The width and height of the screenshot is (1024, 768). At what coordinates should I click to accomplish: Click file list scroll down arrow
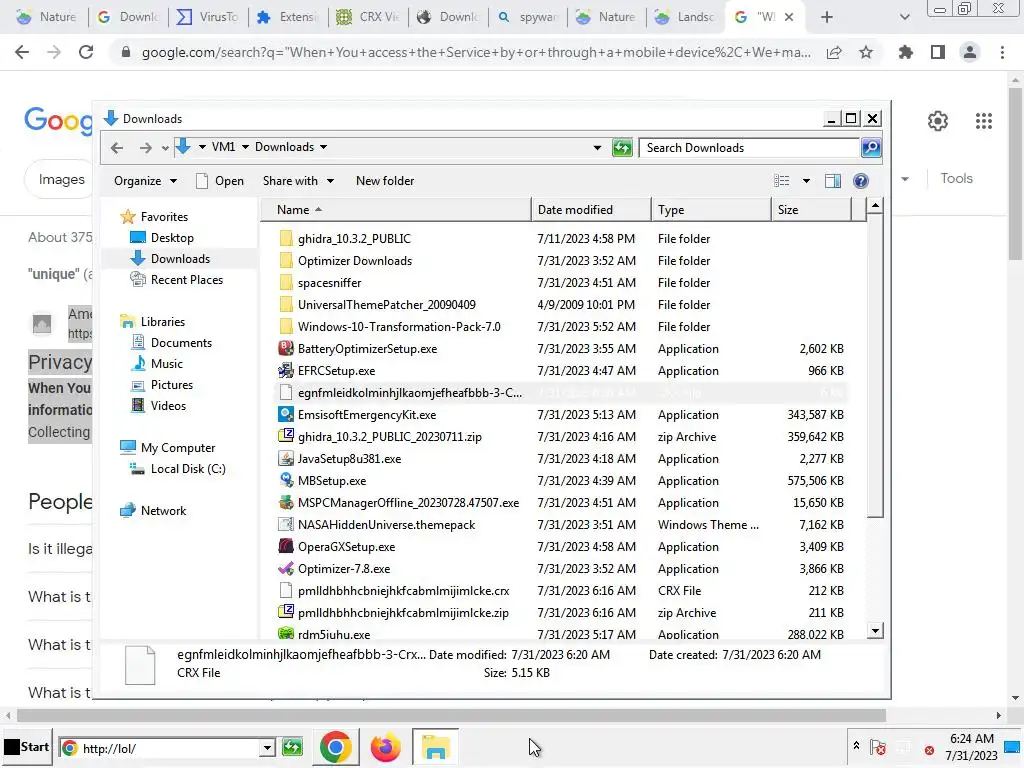pyautogui.click(x=875, y=631)
